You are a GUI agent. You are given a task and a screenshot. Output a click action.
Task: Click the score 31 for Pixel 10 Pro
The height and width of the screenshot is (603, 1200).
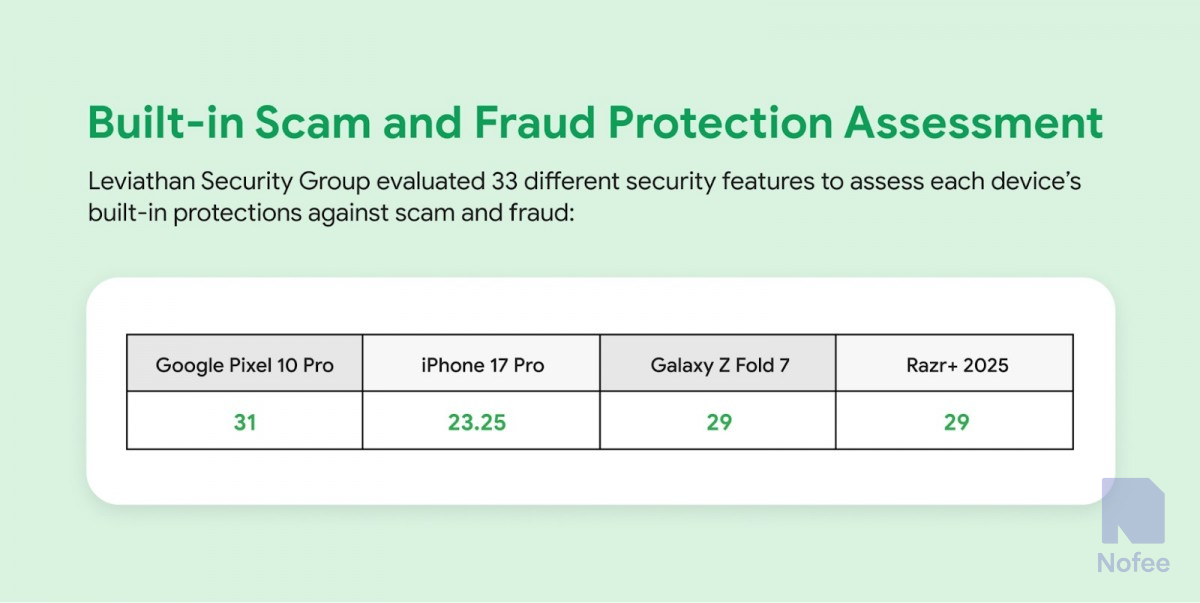pyautogui.click(x=245, y=422)
